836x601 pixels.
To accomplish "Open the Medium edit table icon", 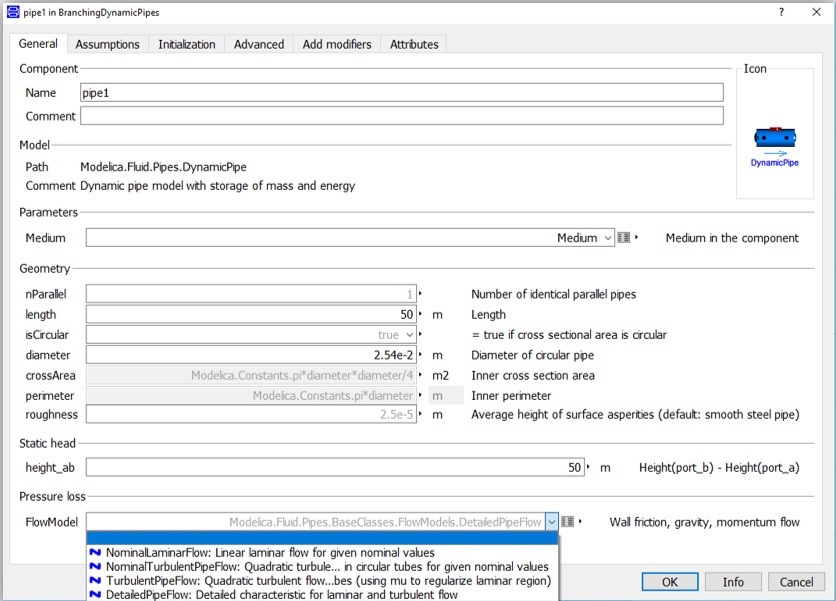I will coord(623,238).
